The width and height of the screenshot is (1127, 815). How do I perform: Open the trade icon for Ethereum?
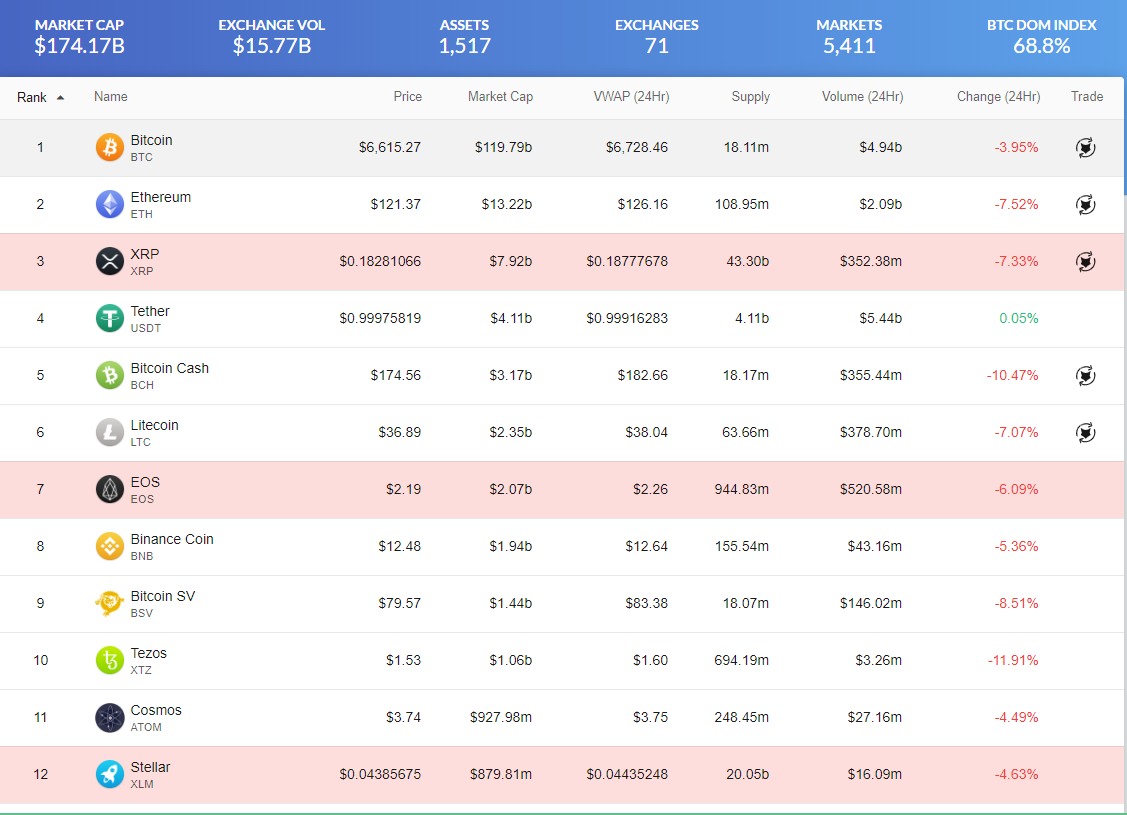[x=1085, y=204]
